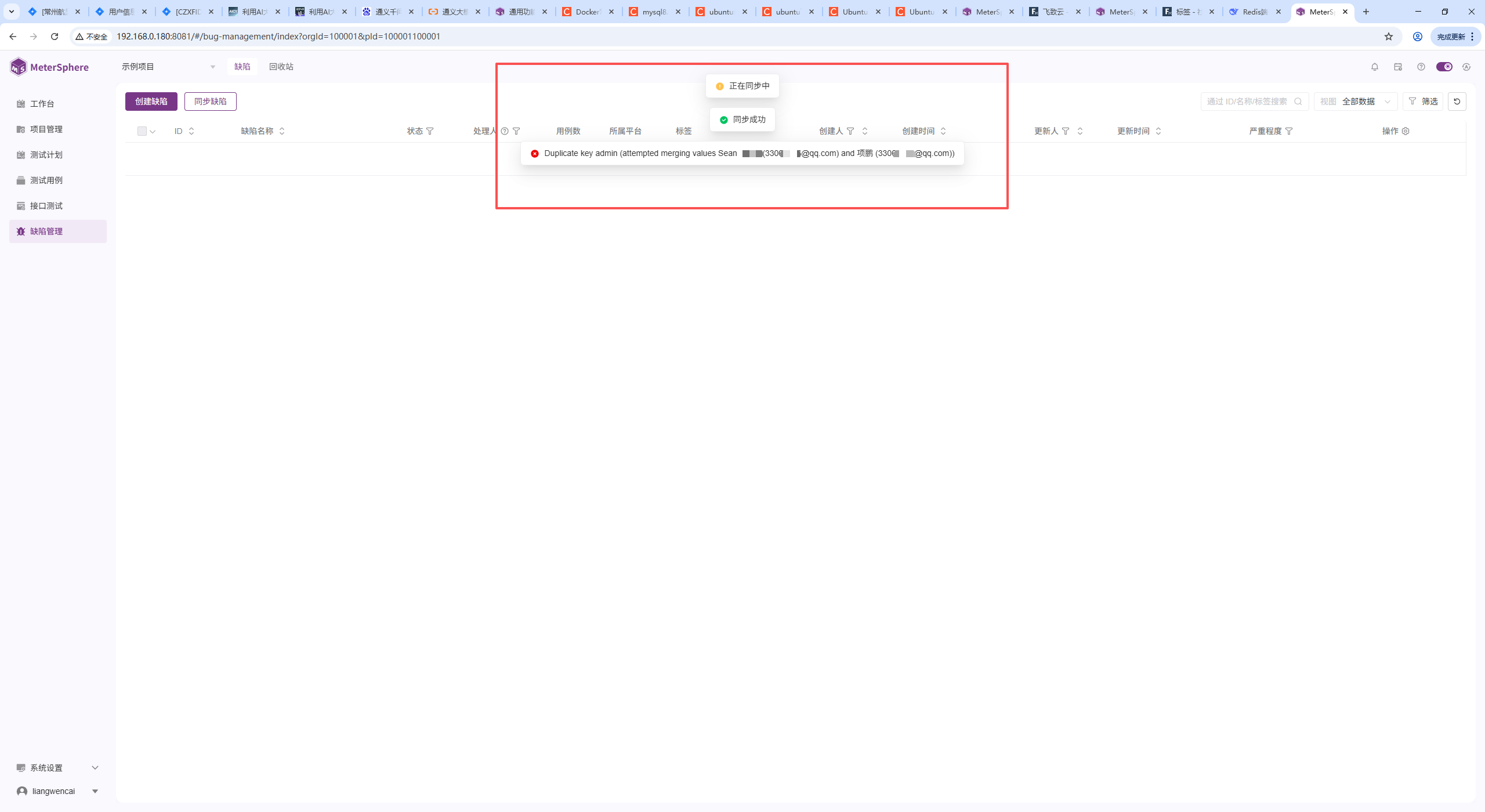This screenshot has width=1485, height=812.
Task: Click 严重程度 column filter icon
Action: (1289, 131)
